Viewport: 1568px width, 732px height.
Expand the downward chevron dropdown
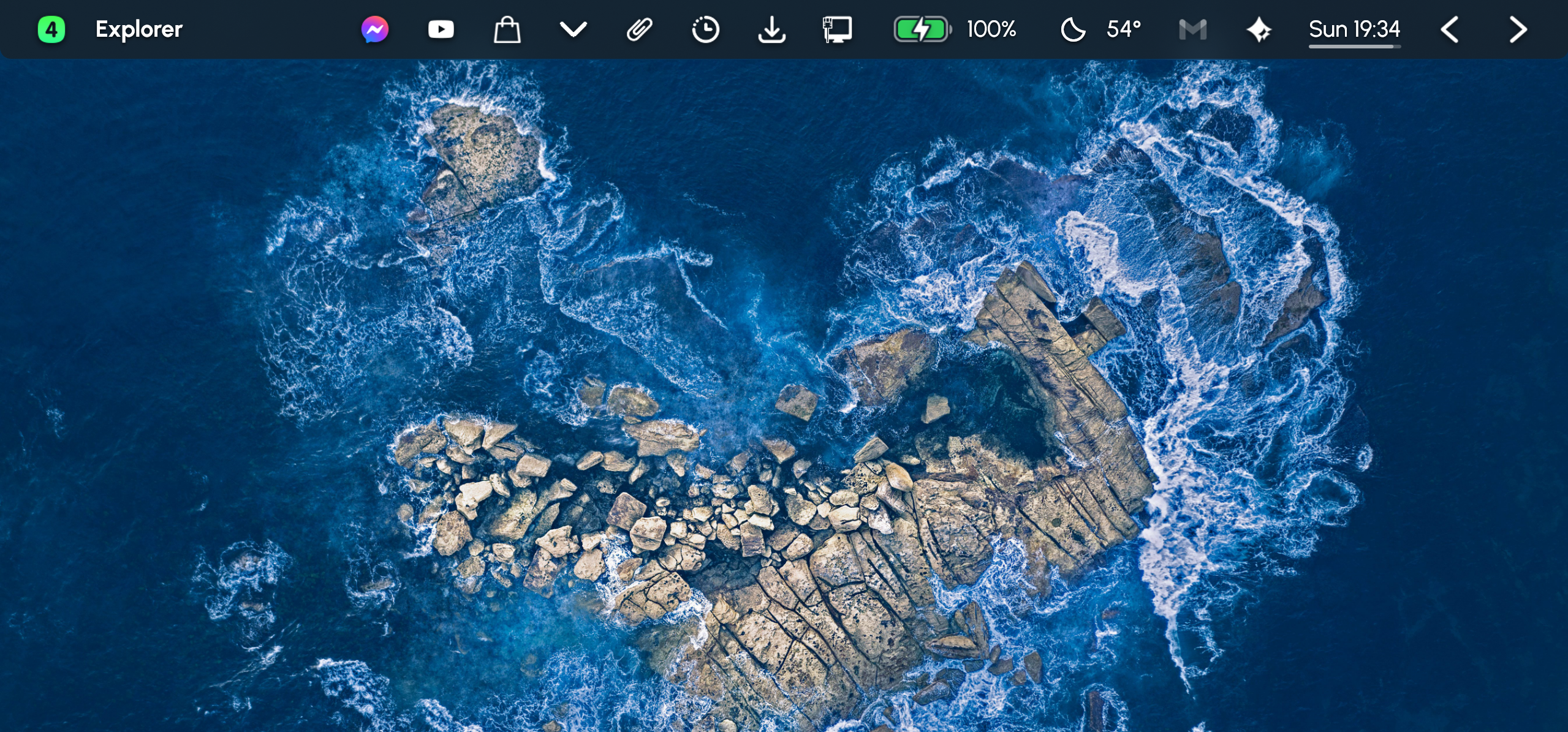pyautogui.click(x=574, y=29)
